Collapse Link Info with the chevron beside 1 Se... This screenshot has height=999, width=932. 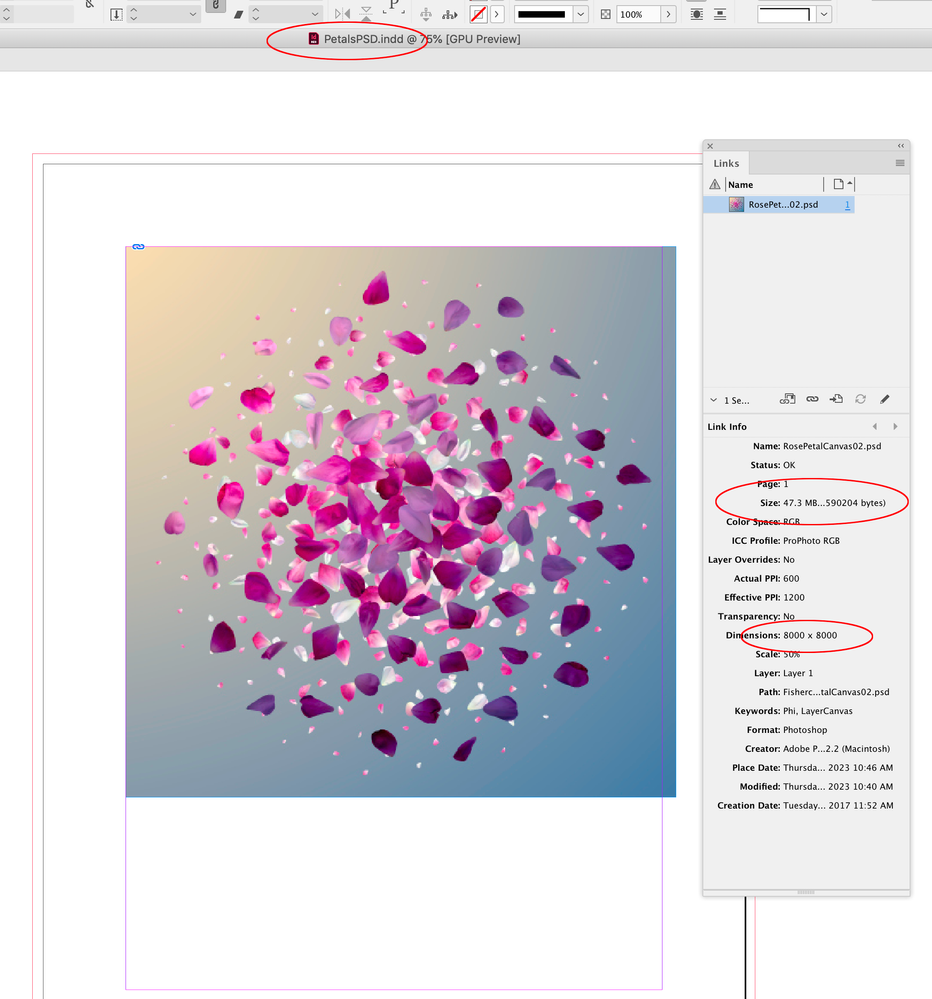(x=713, y=400)
